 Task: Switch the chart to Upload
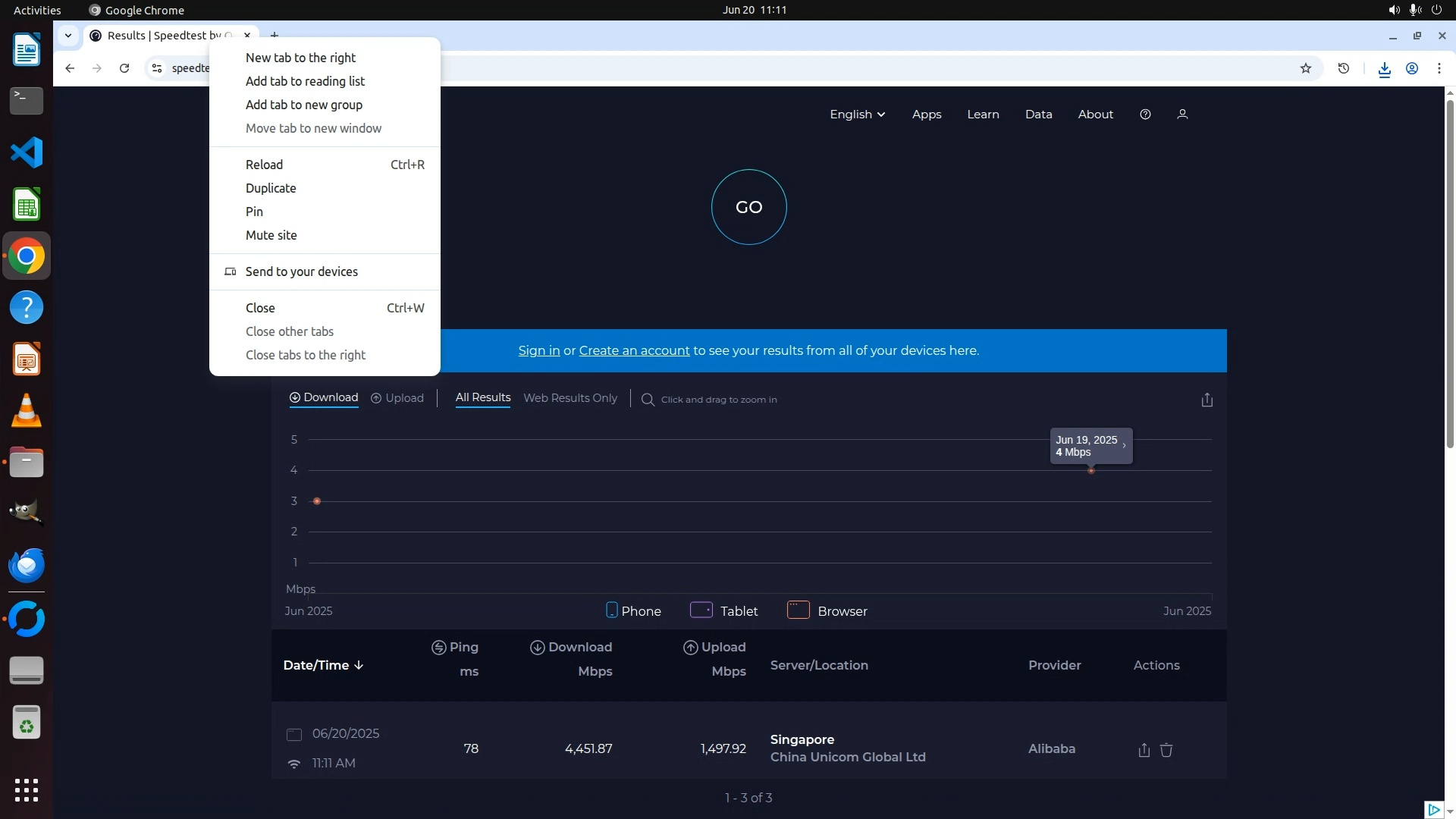pyautogui.click(x=397, y=398)
